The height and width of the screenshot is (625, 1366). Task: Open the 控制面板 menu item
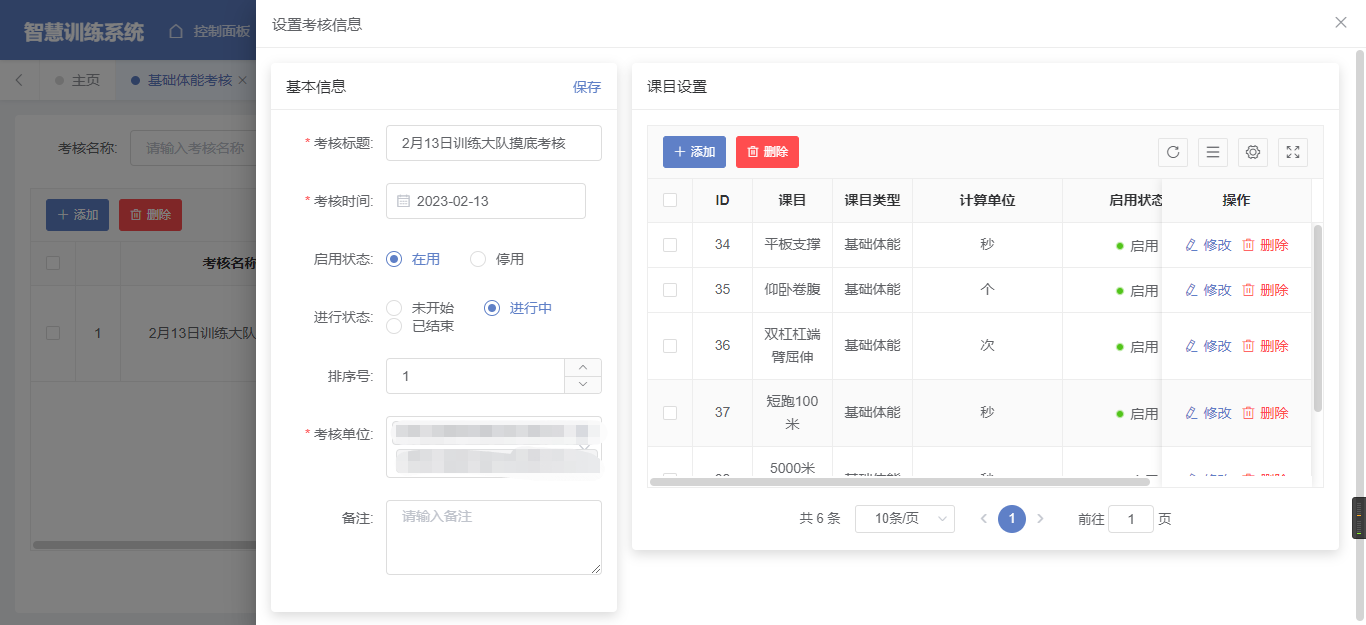click(x=210, y=31)
